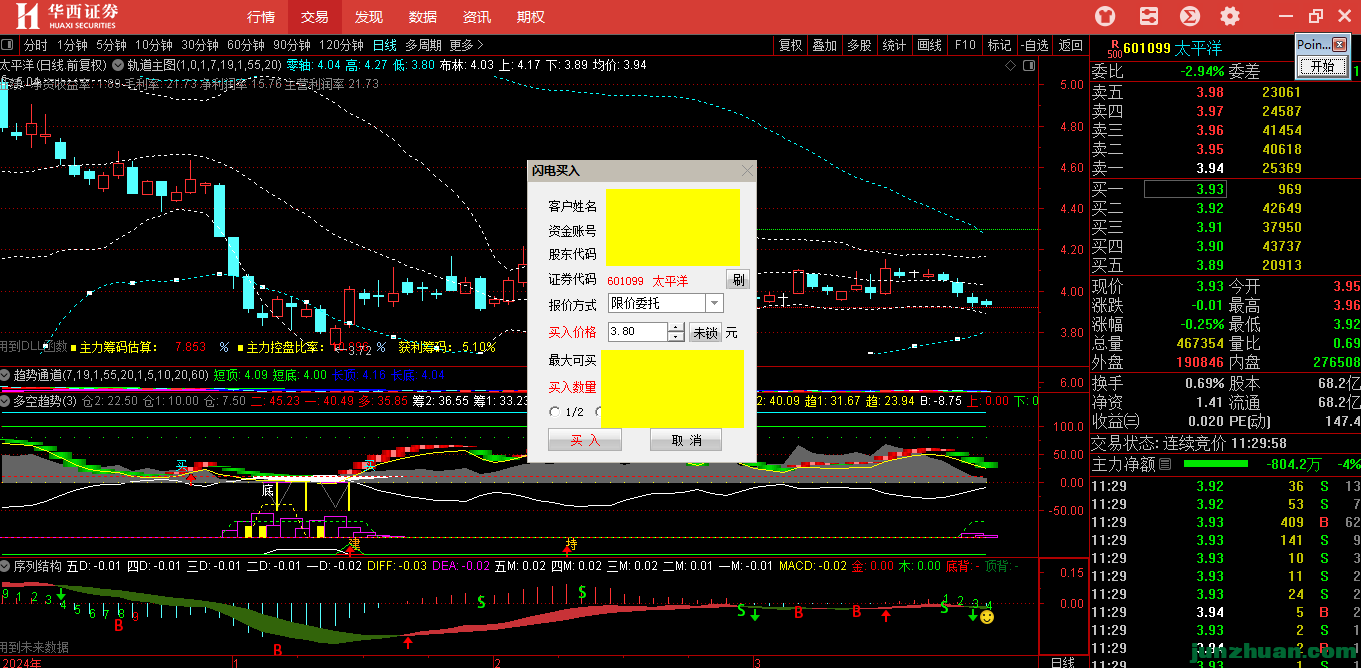This screenshot has width=1361, height=668.
Task: Click the 刷 refresh button in the dialog
Action: [737, 279]
